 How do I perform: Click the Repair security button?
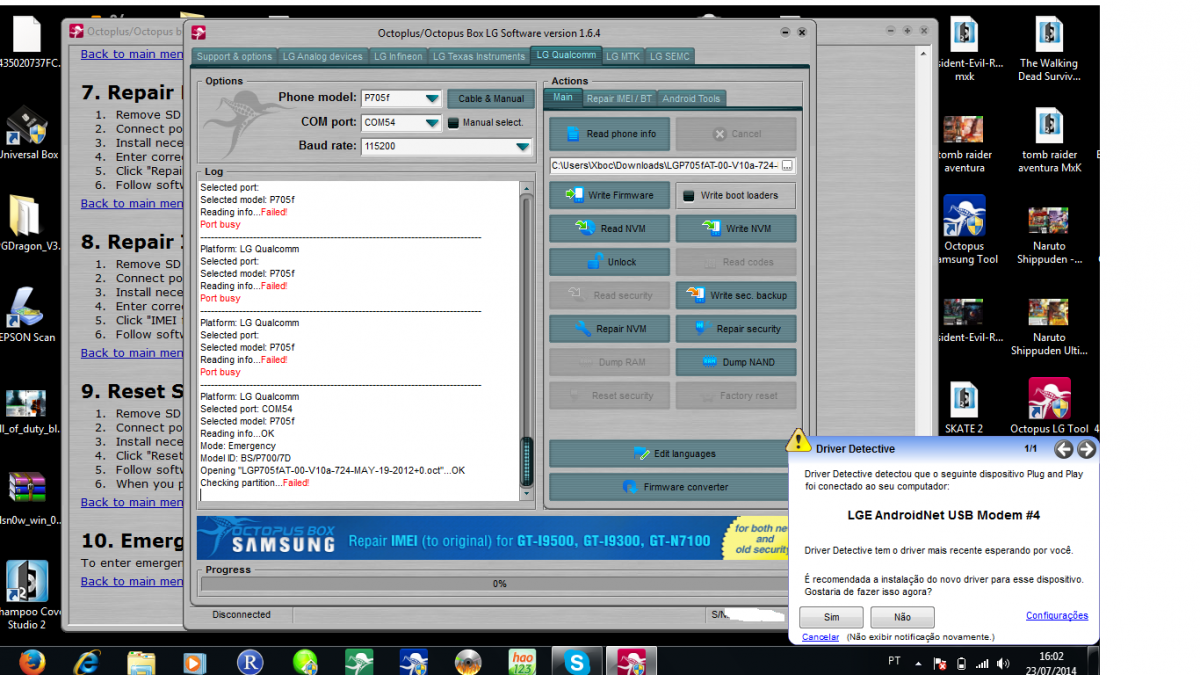pyautogui.click(x=736, y=329)
